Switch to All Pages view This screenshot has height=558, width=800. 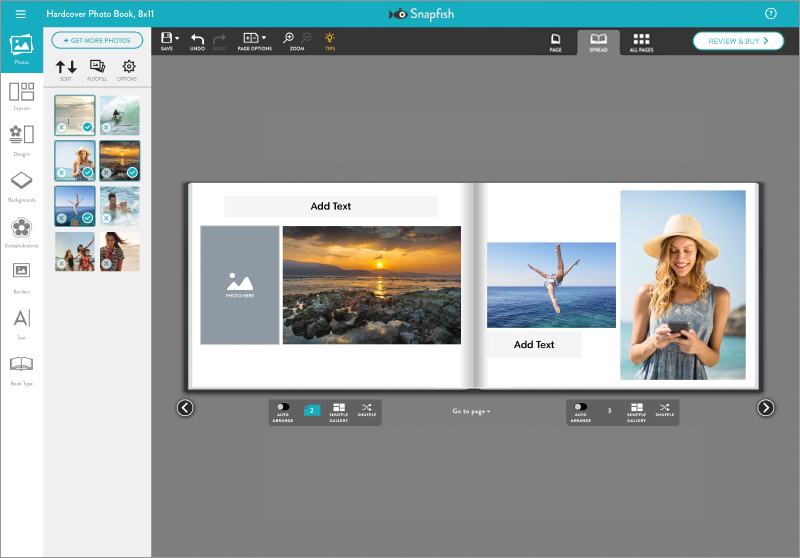click(641, 41)
